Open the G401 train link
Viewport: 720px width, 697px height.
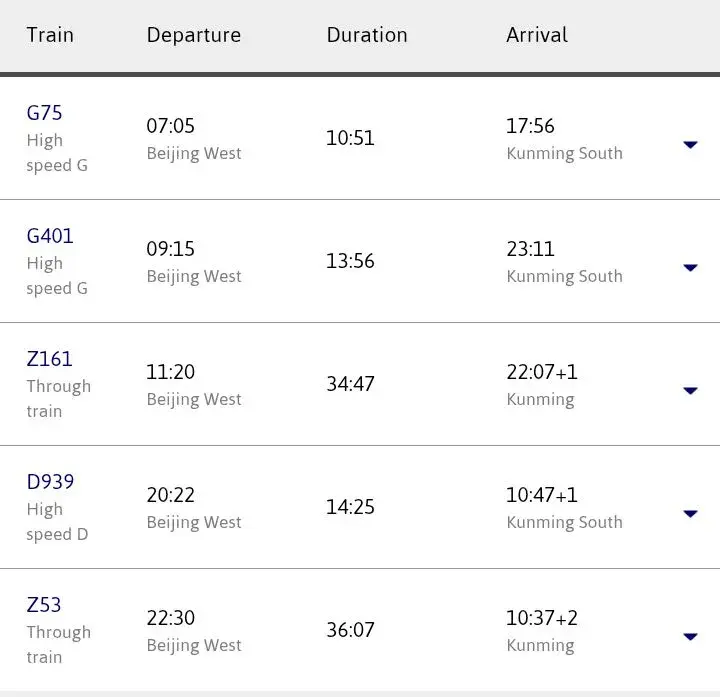pos(50,236)
